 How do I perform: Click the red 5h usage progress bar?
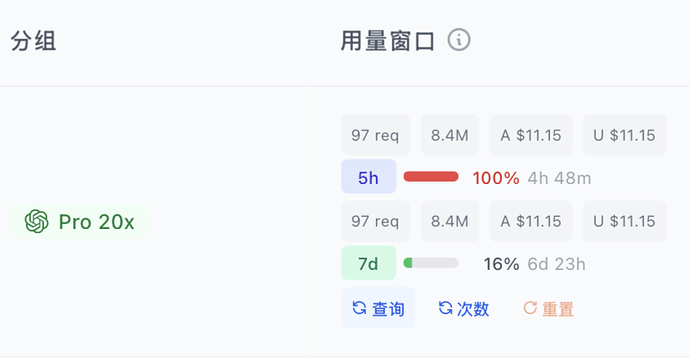click(431, 177)
